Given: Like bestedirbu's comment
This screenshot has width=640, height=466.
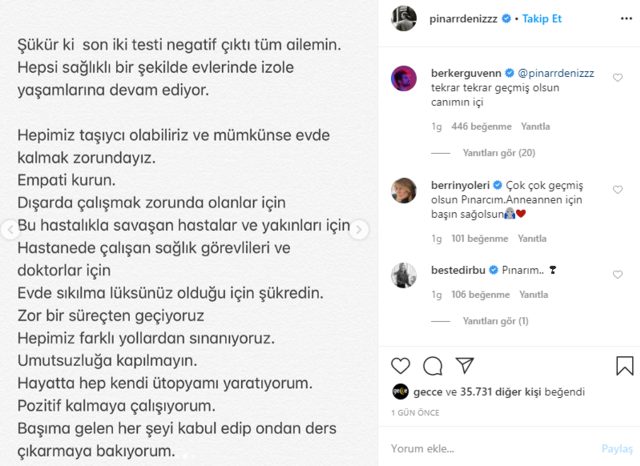Looking at the screenshot, I should [x=617, y=273].
